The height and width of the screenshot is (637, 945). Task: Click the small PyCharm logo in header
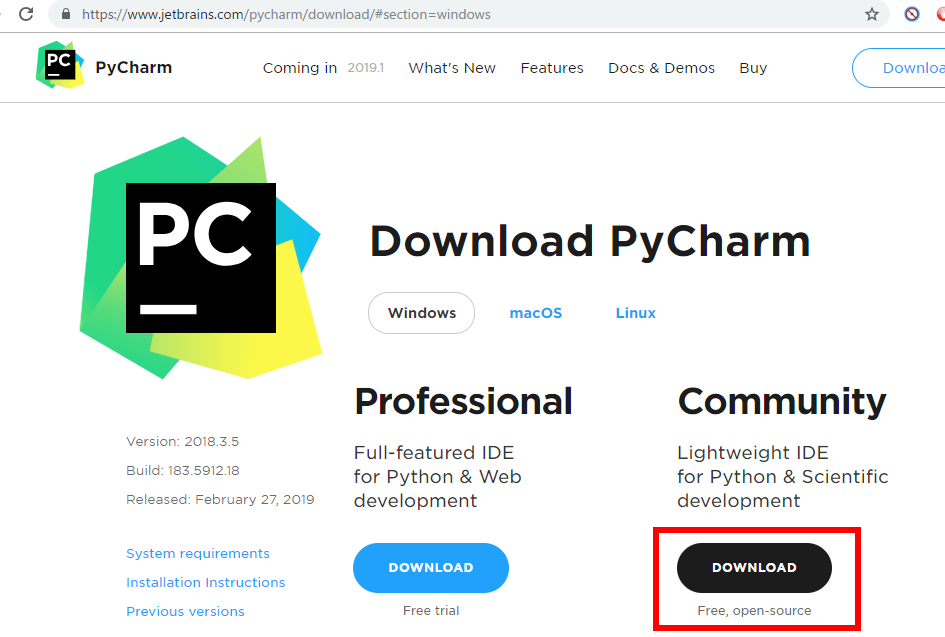coord(60,65)
